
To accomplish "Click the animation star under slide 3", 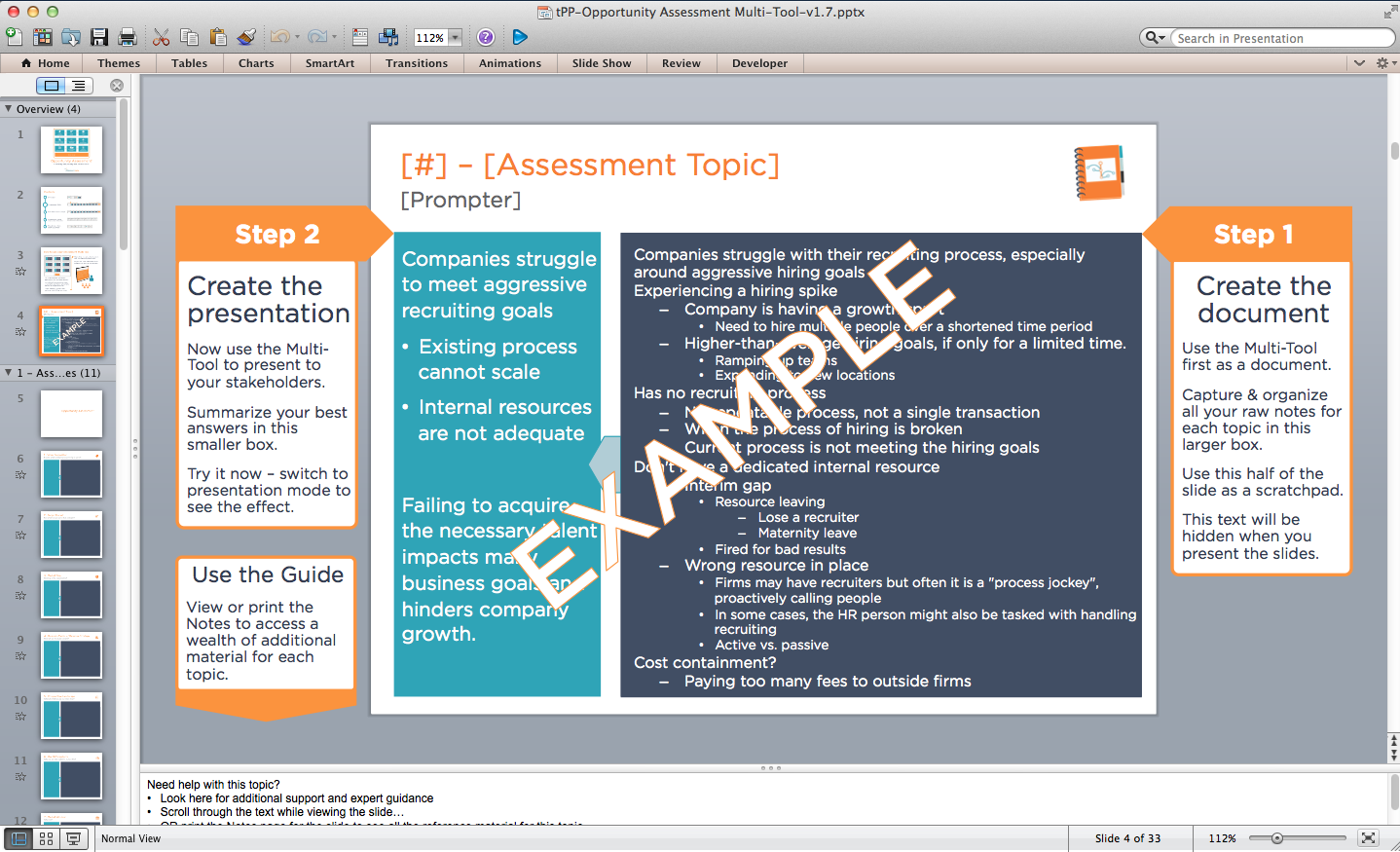I will point(20,272).
